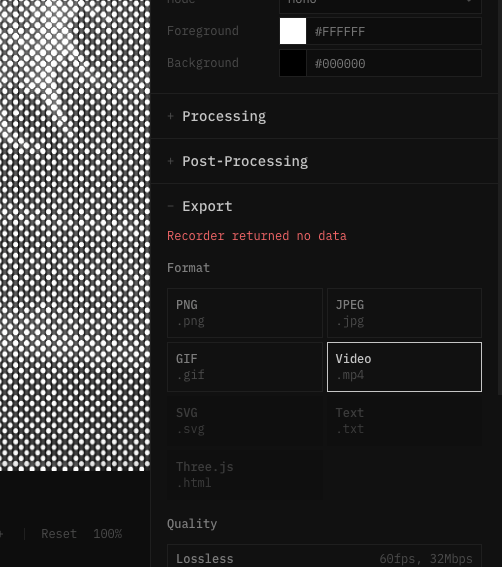Screen dimensions: 502x567
Task: Reset the canvas zoom
Action: tap(59, 534)
